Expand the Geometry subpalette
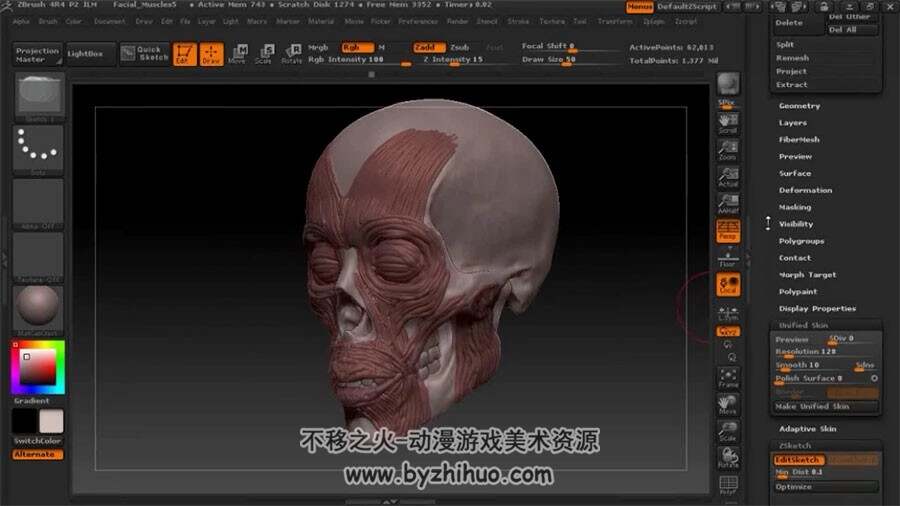Viewport: 900px width, 506px height. [x=799, y=106]
